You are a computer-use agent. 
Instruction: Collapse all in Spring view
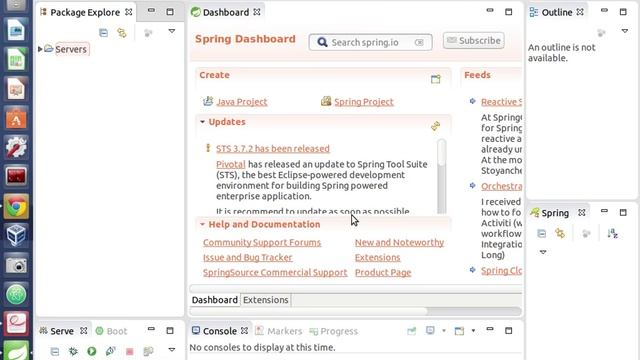[x=542, y=233]
